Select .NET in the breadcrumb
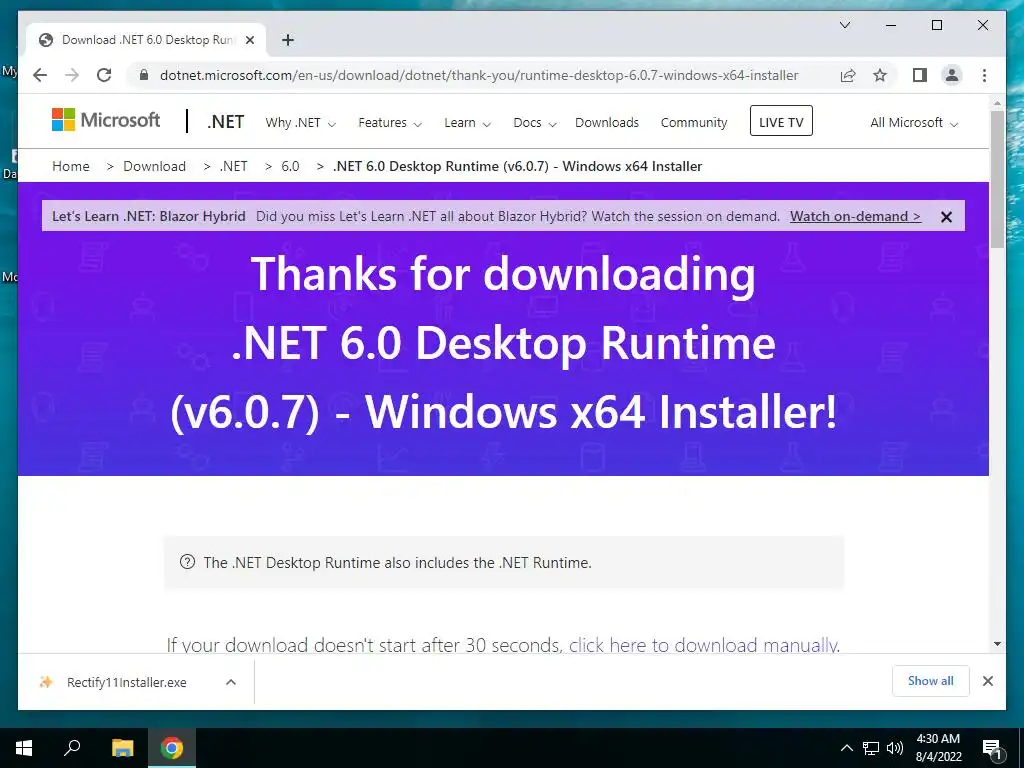Viewport: 1024px width, 768px height. click(233, 167)
